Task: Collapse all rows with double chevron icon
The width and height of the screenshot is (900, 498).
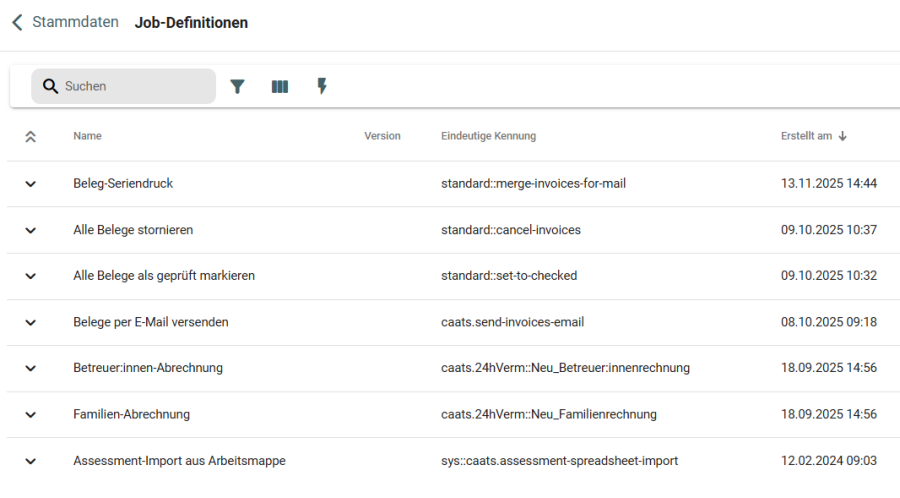Action: tap(30, 137)
